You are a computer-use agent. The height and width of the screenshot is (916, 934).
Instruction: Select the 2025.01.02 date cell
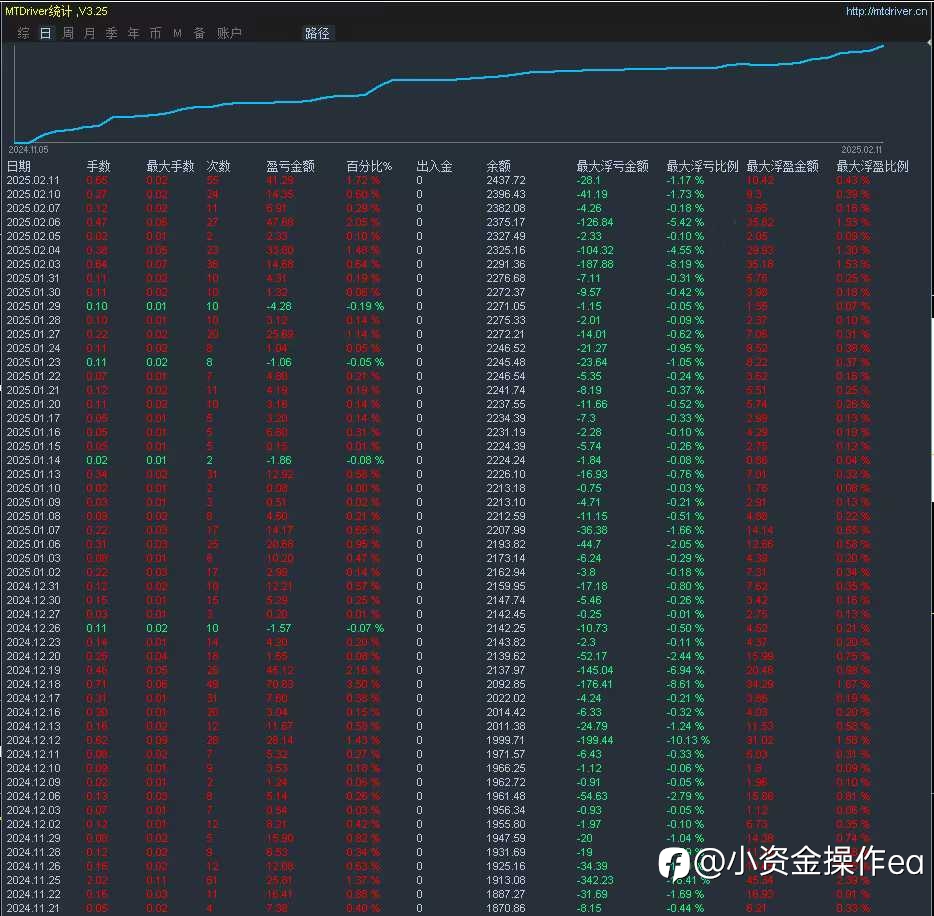tap(33, 572)
